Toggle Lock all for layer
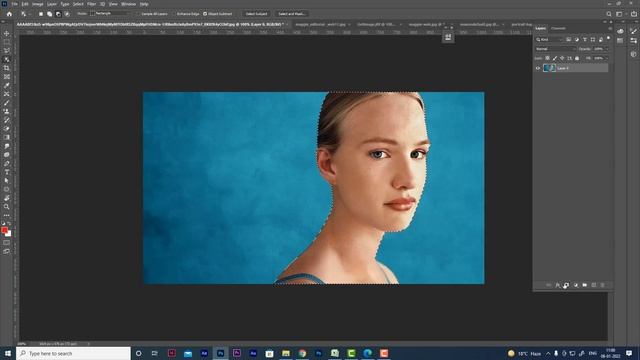640x360 pixels. (577, 58)
